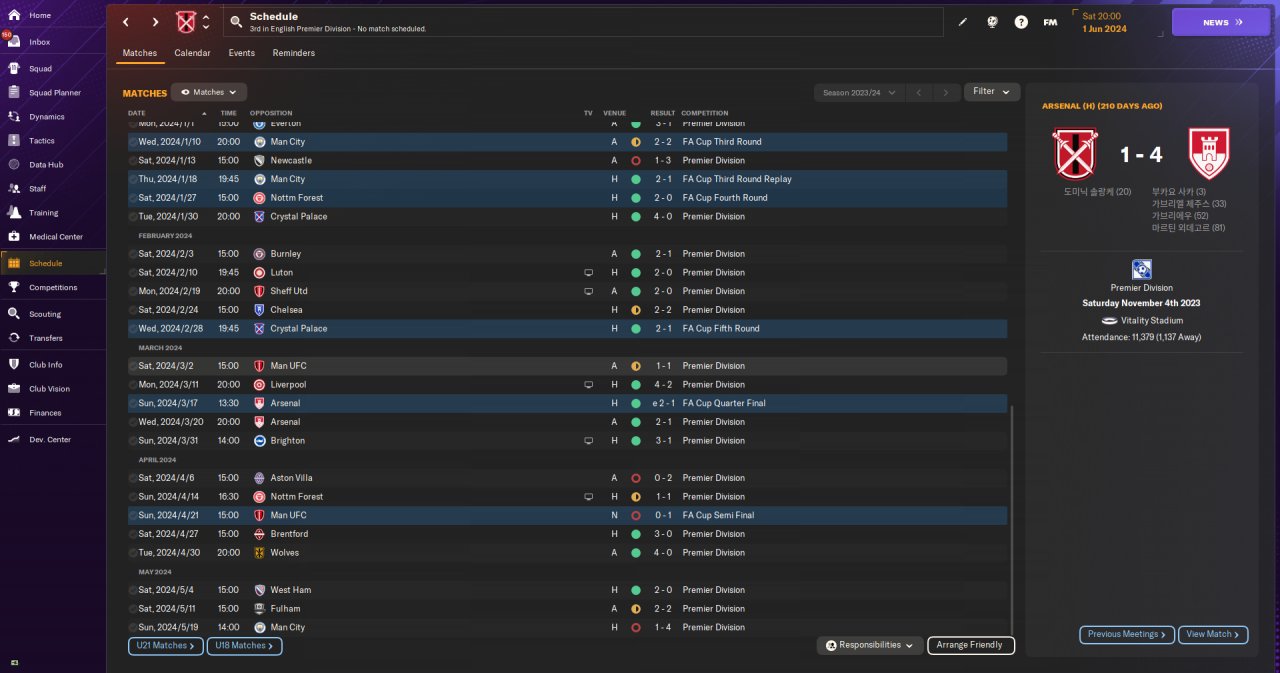This screenshot has height=673, width=1280.
Task: Click Arrange Friendly button
Action: pos(971,645)
